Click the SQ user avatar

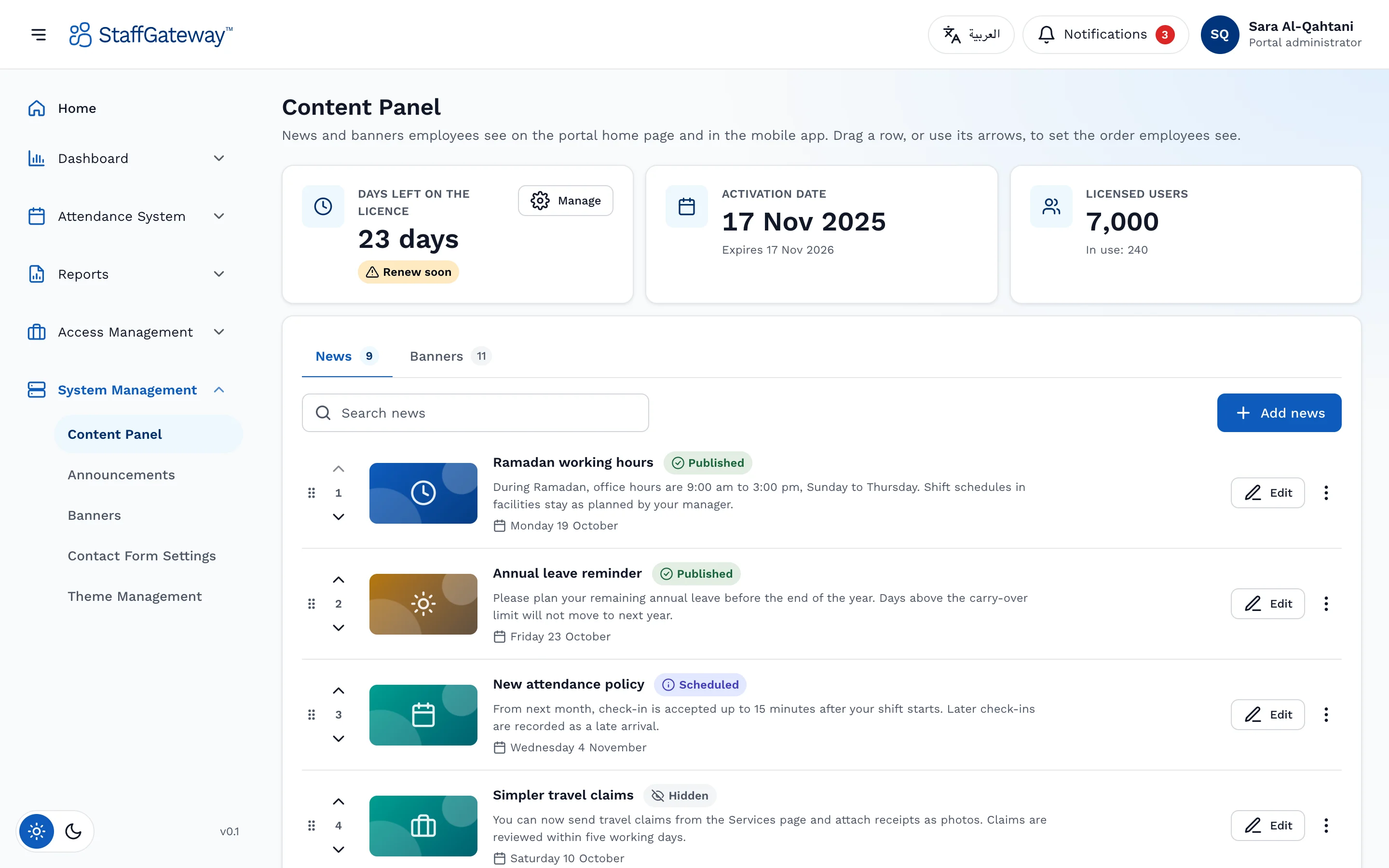(1219, 34)
